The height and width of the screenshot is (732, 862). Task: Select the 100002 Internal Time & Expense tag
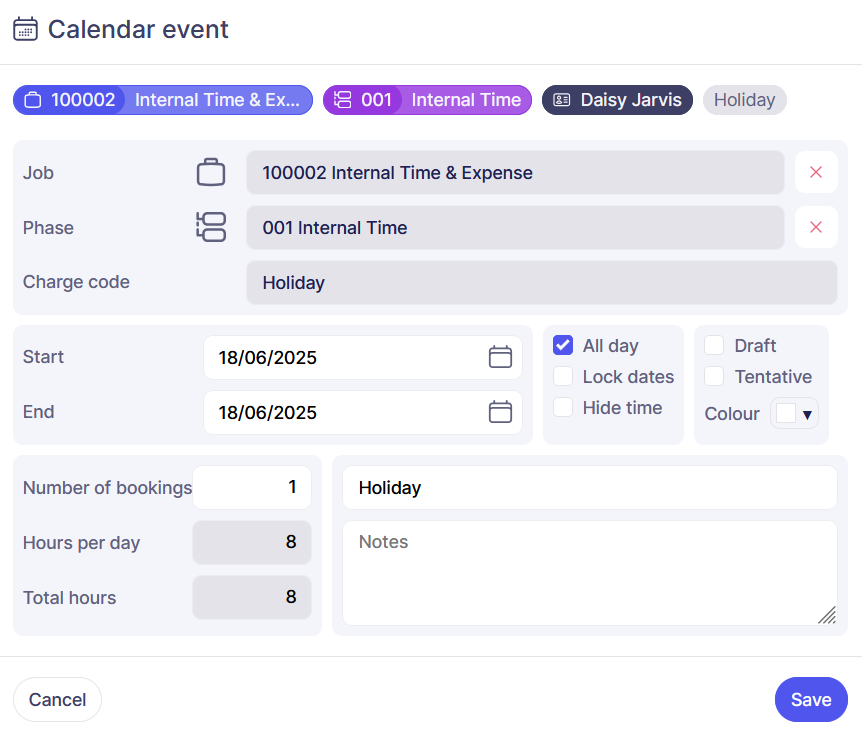163,100
